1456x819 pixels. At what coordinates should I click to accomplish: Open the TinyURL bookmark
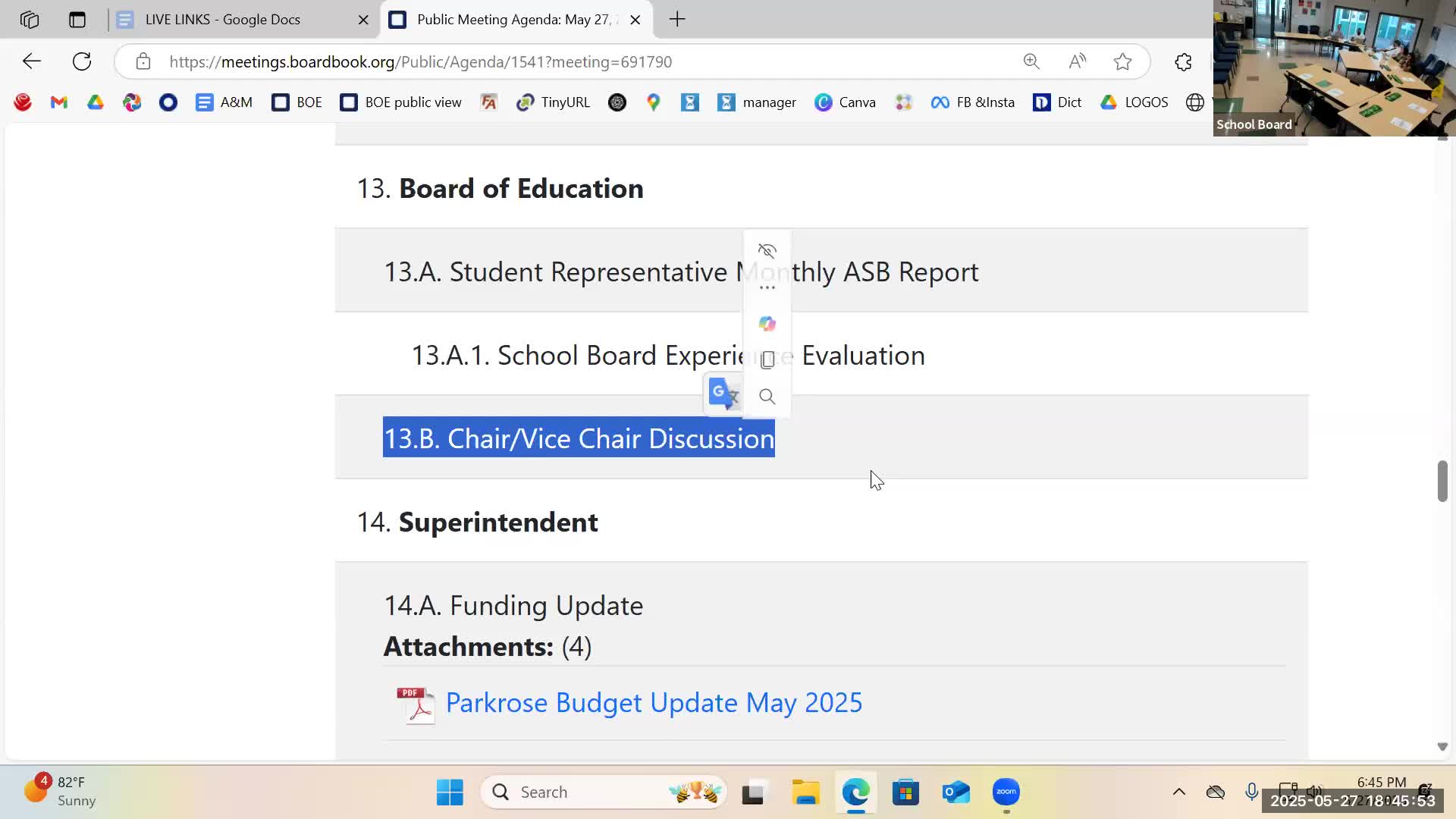[x=553, y=102]
